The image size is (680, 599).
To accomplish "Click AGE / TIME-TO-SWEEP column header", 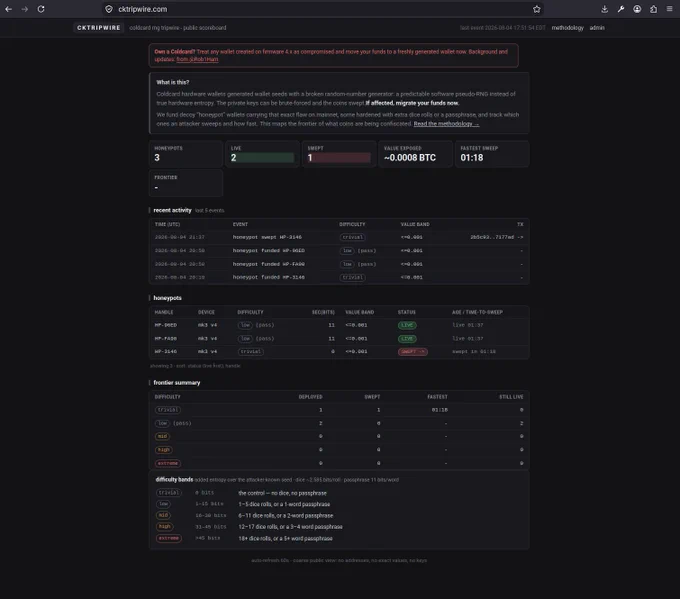I will coord(477,312).
